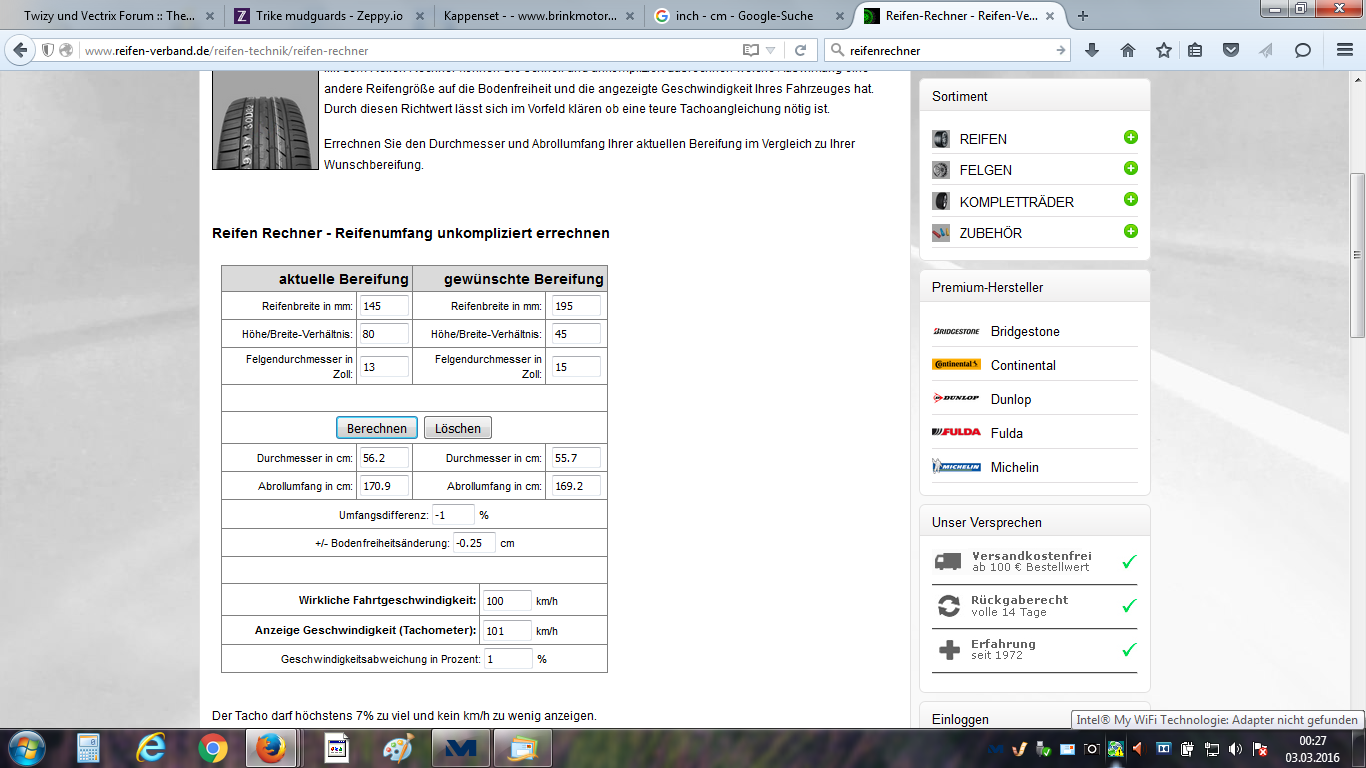Open URL bar history dropdown arrow
This screenshot has height=768, width=1366.
771,50
